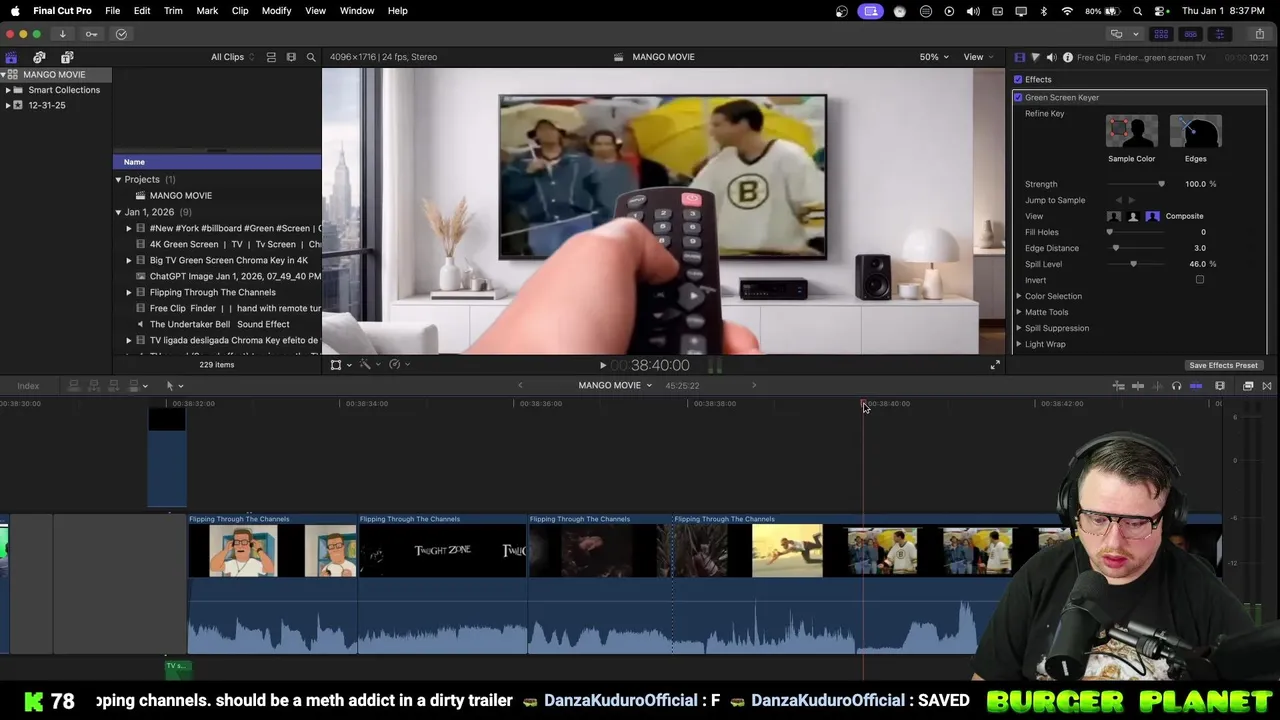The image size is (1280, 720).
Task: Open the audio inspector speaker icon
Action: pos(1051,57)
